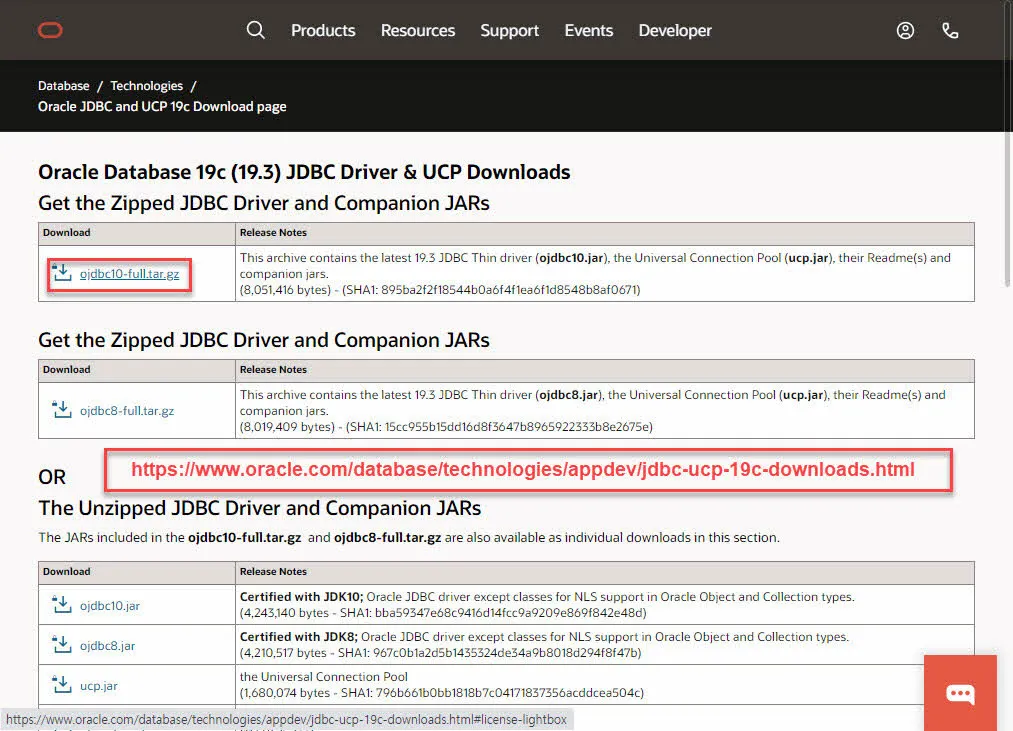Screen dimensions: 1013x731
Task: Open the search magnifier icon
Action: [x=256, y=30]
